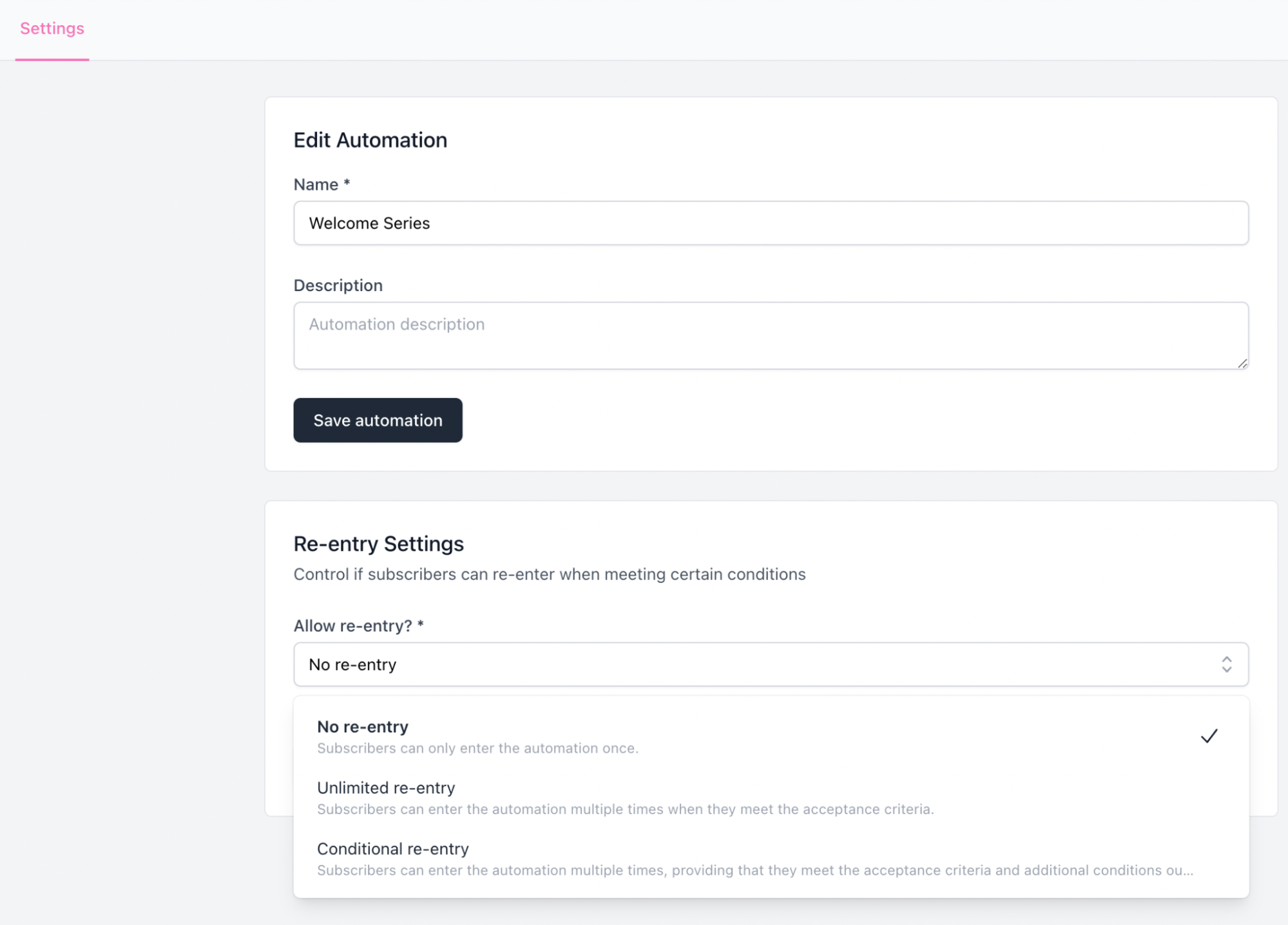Open the Settings tab

52,28
